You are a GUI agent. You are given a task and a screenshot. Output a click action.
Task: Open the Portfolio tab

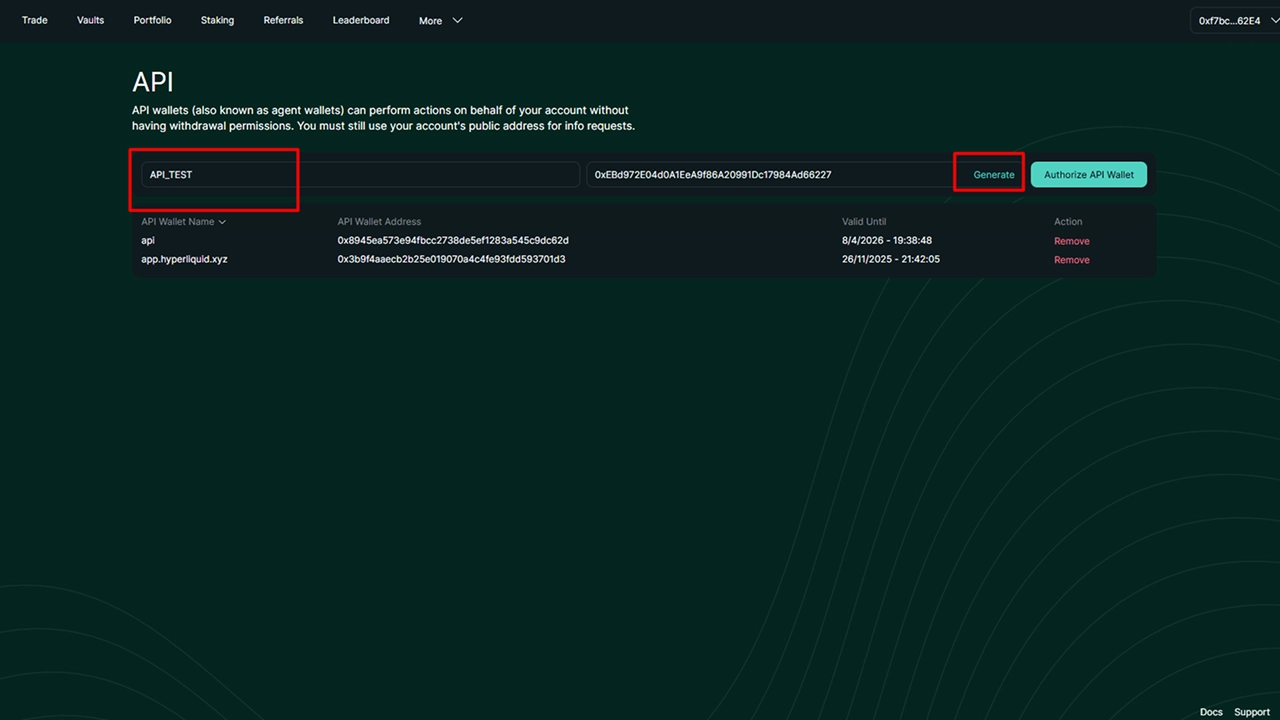click(152, 20)
